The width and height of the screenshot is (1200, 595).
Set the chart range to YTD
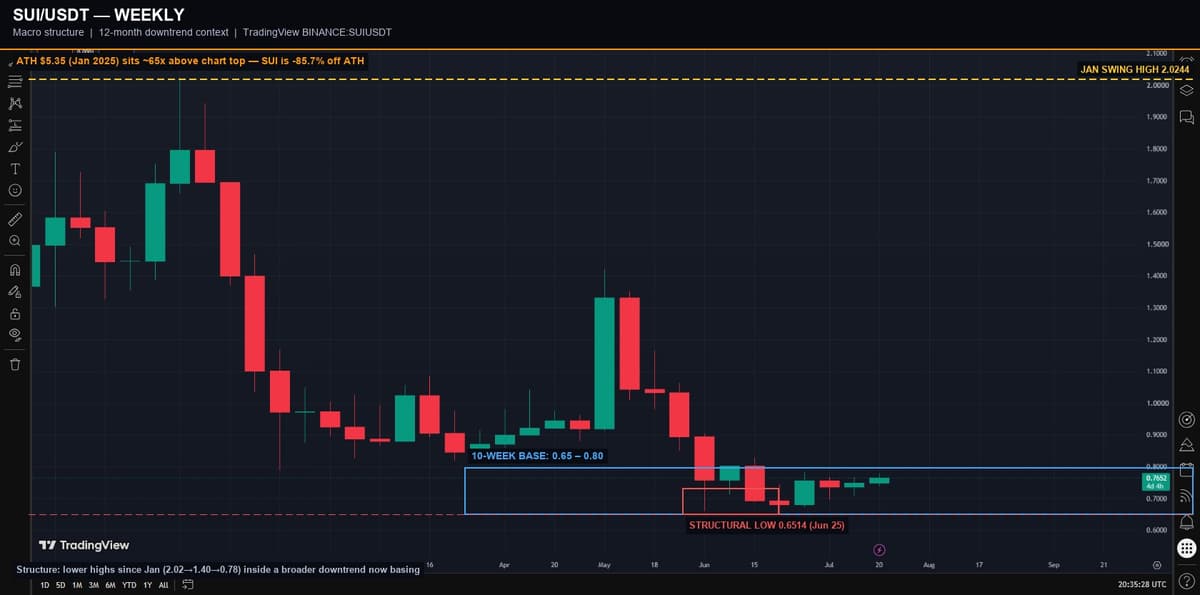(x=128, y=585)
